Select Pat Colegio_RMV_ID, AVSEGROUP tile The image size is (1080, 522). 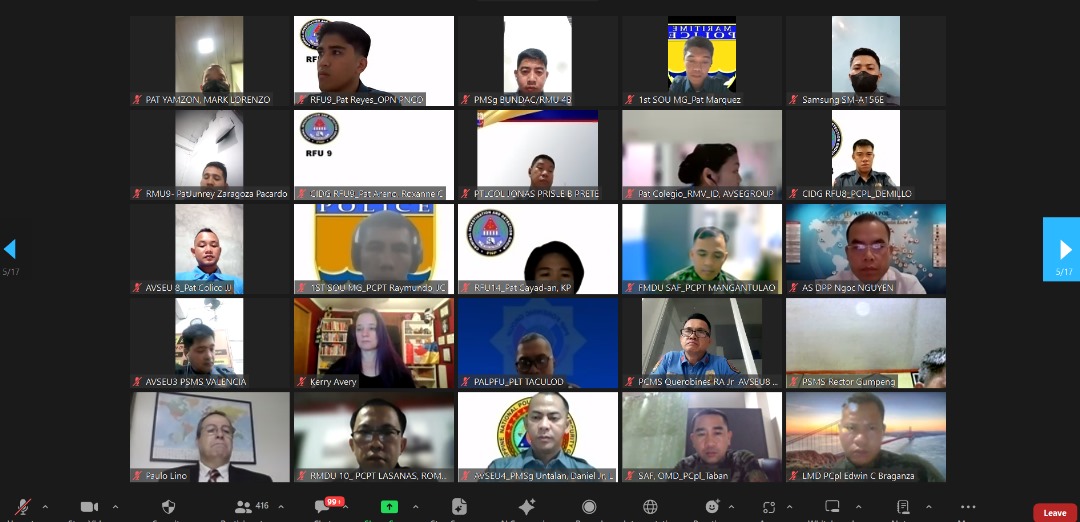click(702, 155)
